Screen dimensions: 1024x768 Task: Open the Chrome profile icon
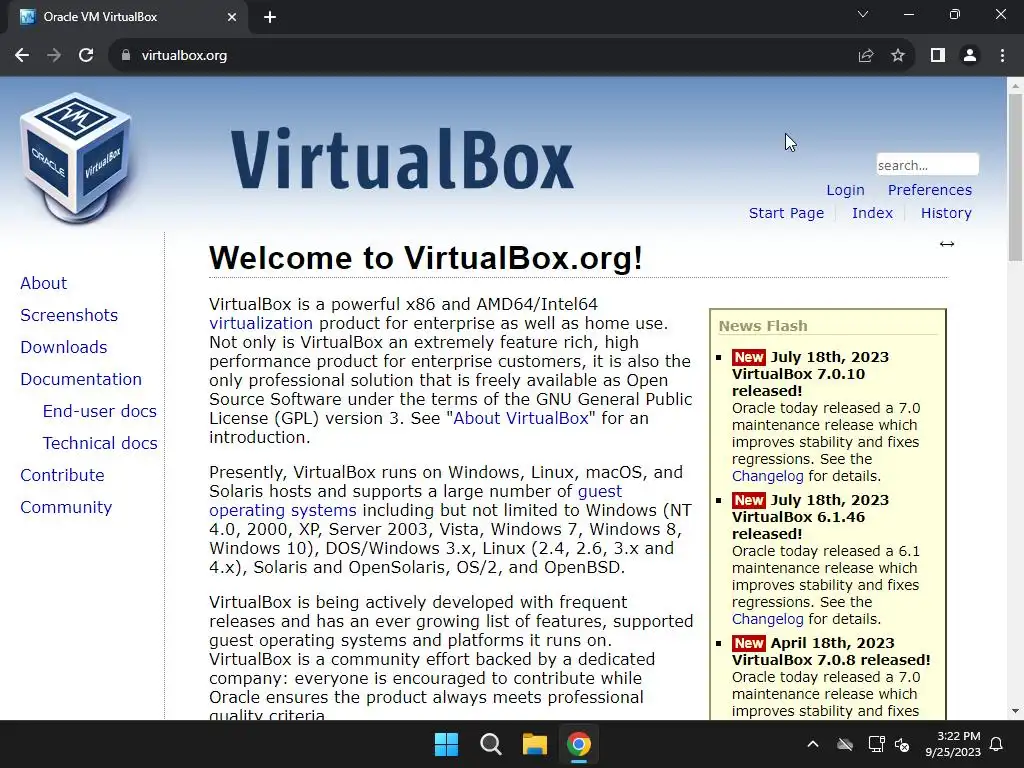970,56
